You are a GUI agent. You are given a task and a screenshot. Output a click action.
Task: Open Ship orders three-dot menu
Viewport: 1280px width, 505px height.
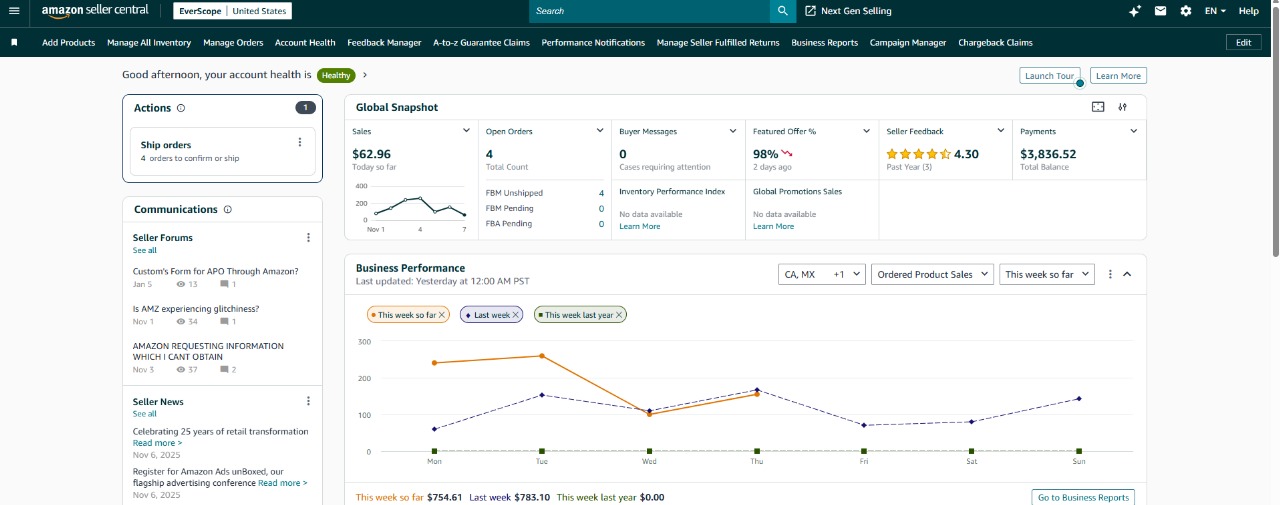[x=299, y=143]
